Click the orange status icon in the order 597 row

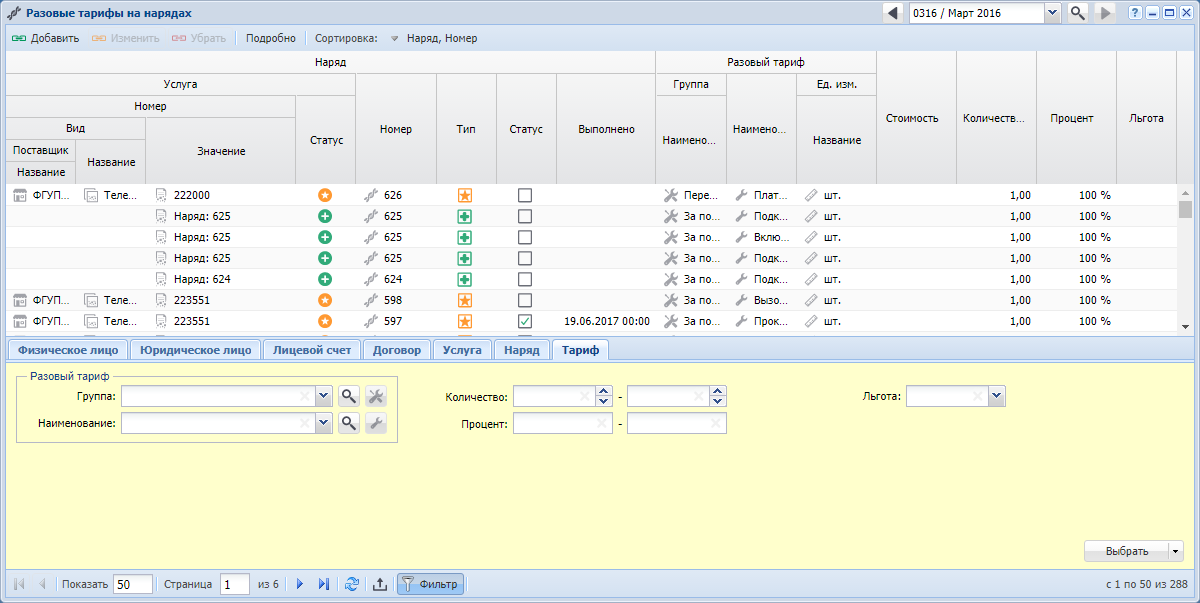pos(325,321)
